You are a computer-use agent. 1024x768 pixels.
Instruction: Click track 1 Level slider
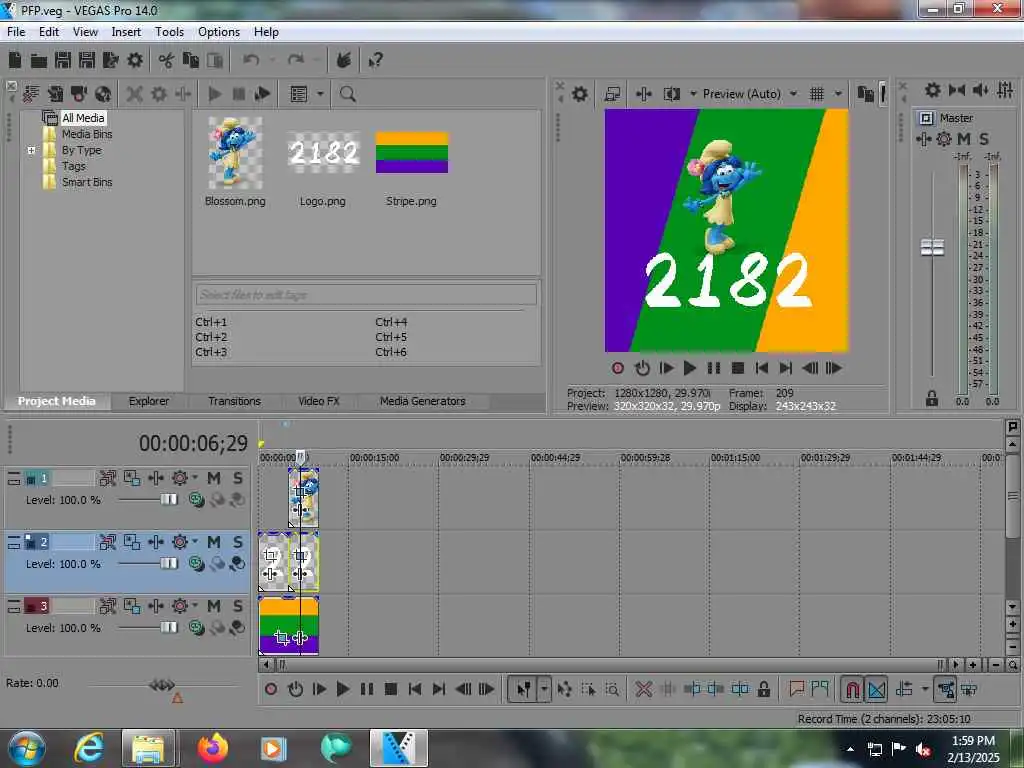[x=168, y=500]
